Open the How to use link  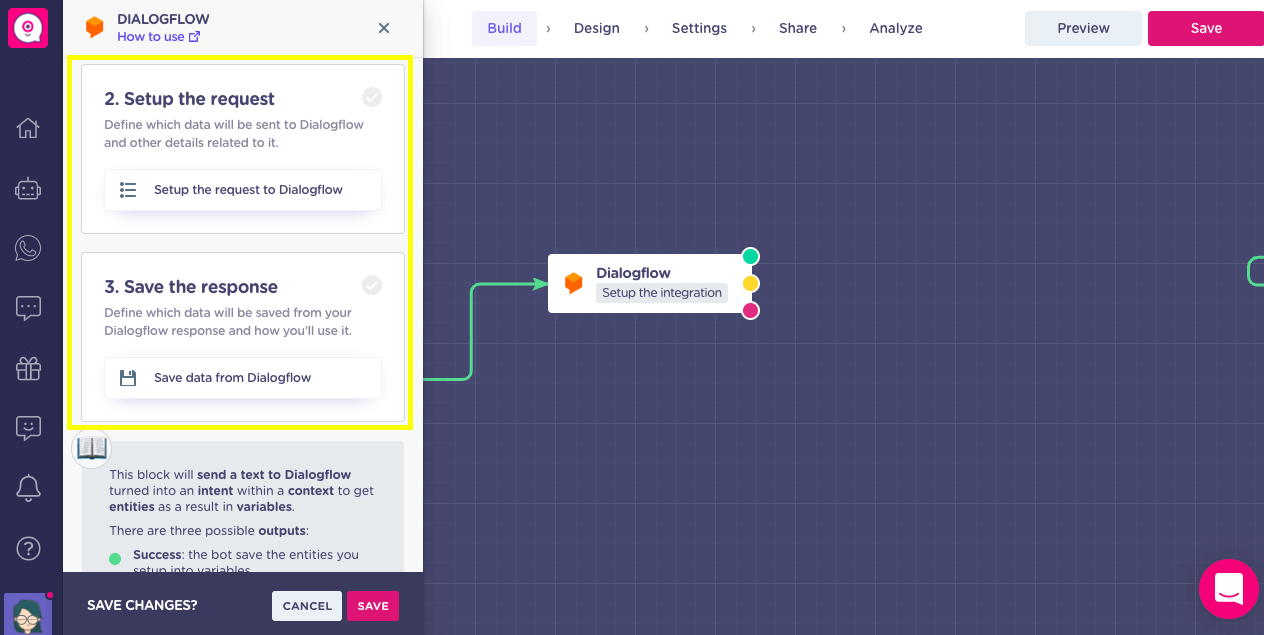point(158,37)
